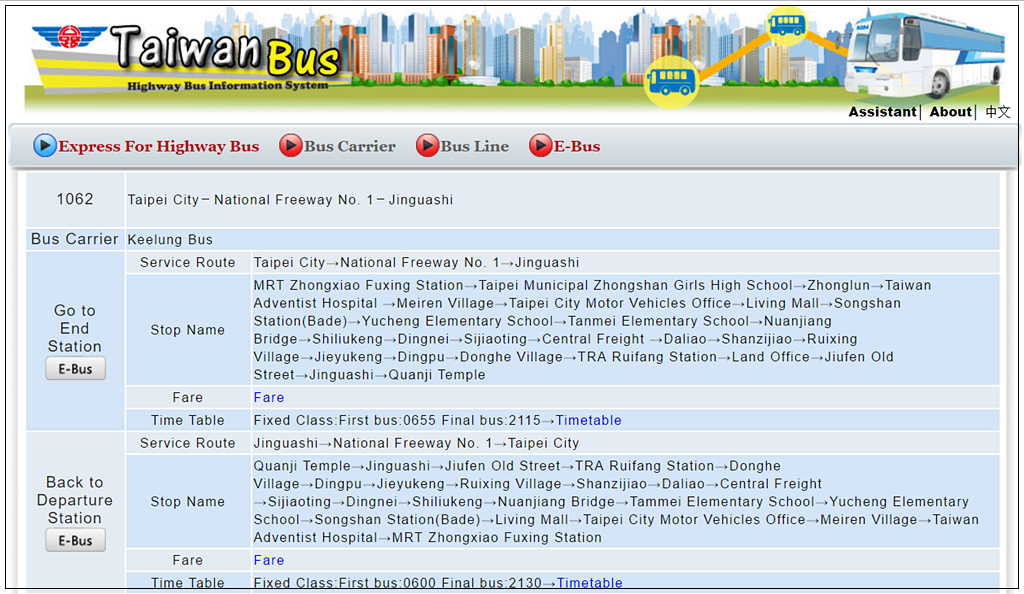Click Service Route text Jinguashi→National Freeway No. 1→Taipei City
The height and width of the screenshot is (594, 1024).
click(416, 443)
